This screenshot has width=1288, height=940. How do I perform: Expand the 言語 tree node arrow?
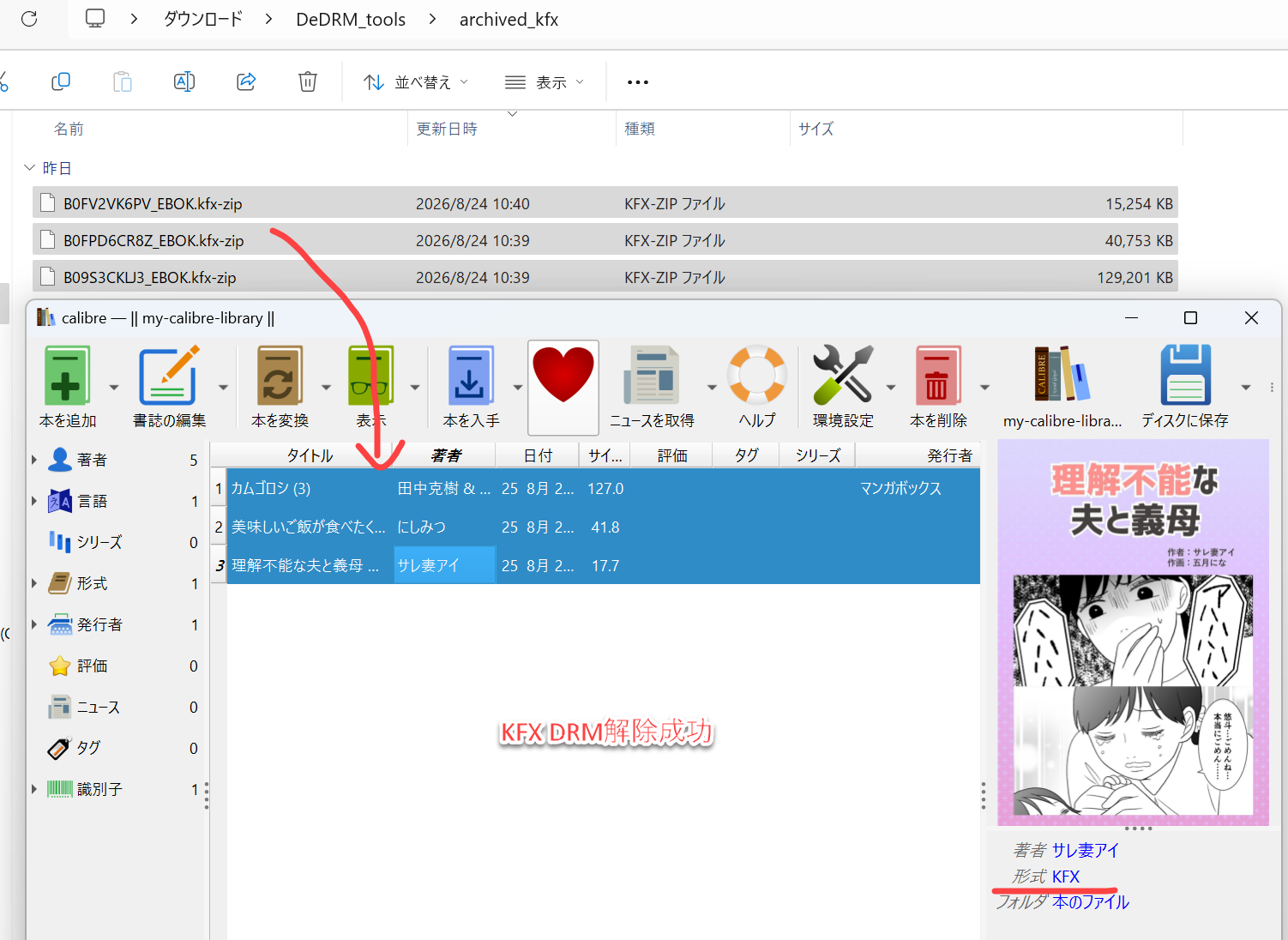click(x=34, y=501)
